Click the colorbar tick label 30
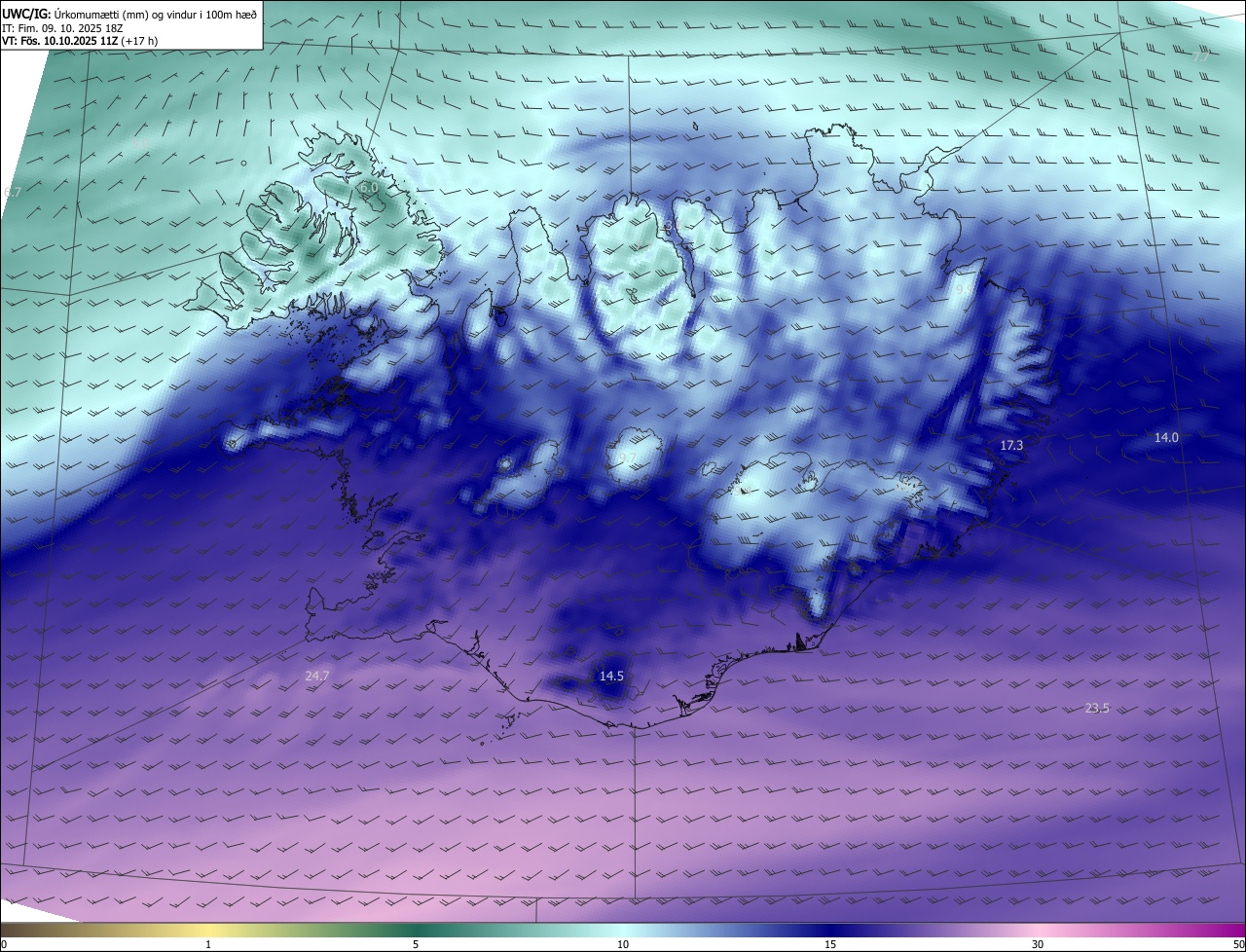The height and width of the screenshot is (952, 1246). click(1038, 944)
